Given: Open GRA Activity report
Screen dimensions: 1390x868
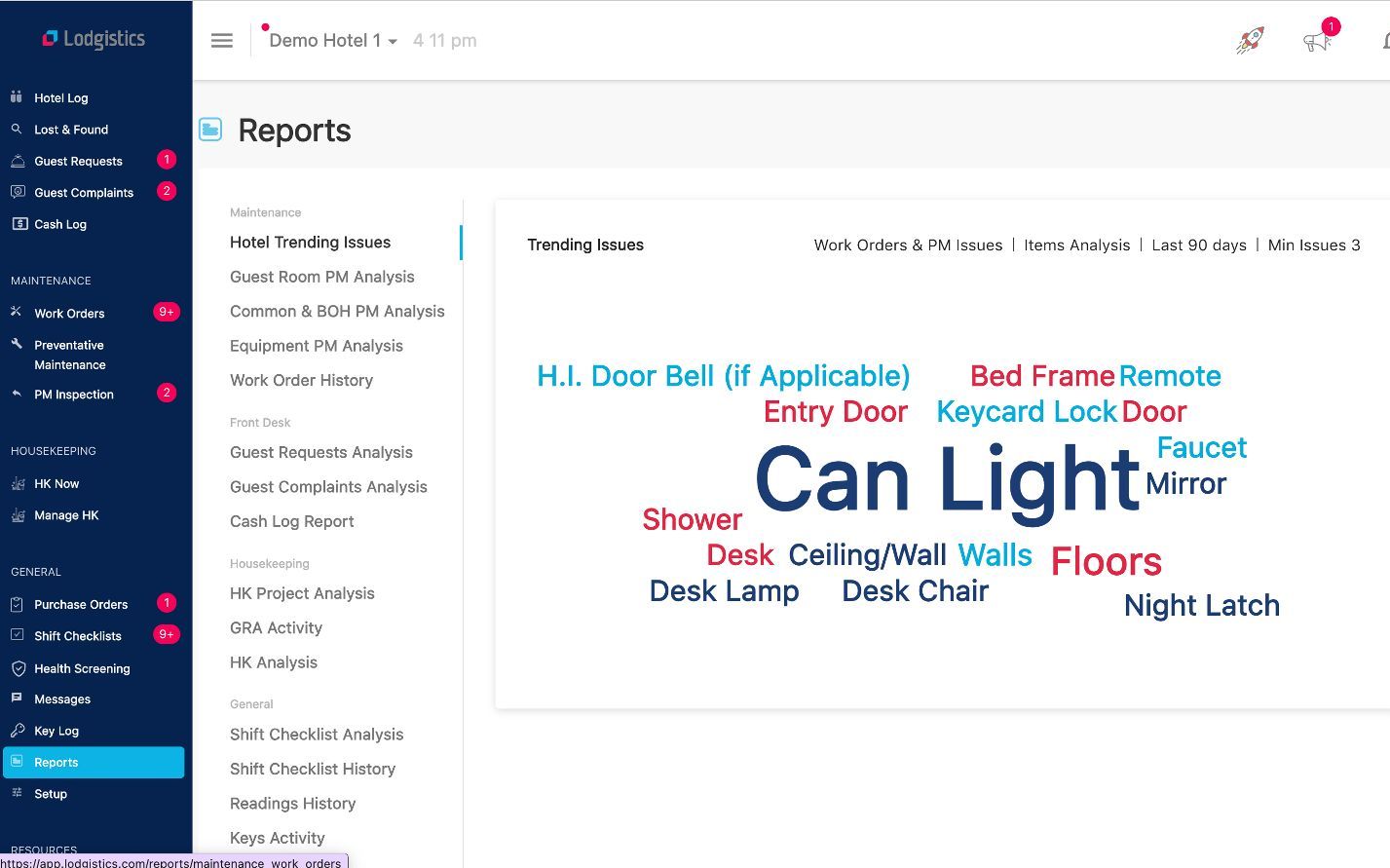Looking at the screenshot, I should tap(276, 628).
